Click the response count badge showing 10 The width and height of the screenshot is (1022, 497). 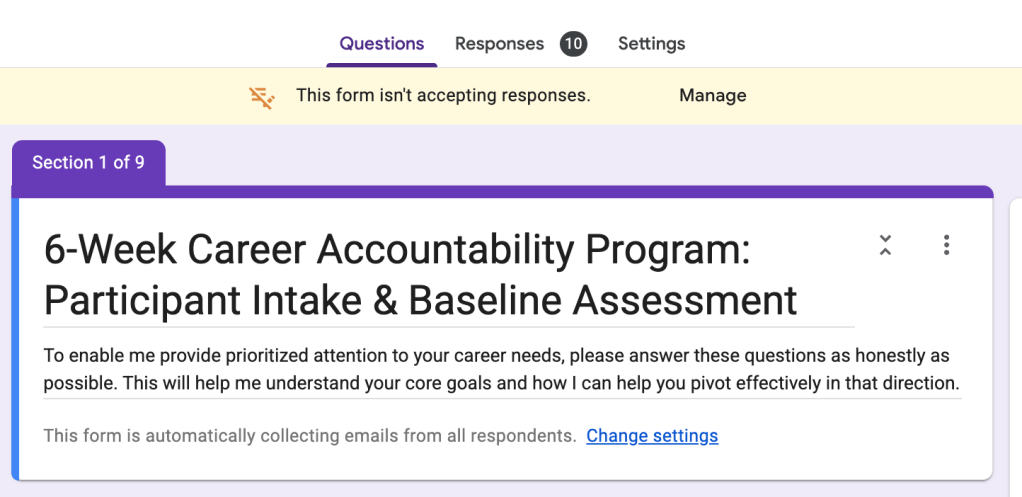pos(573,44)
